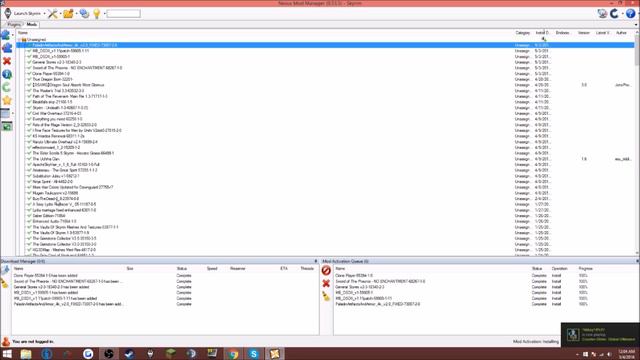This screenshot has height=360, width=640.
Task: Click the lightbulb tips icon
Action: pyautogui.click(x=97, y=13)
